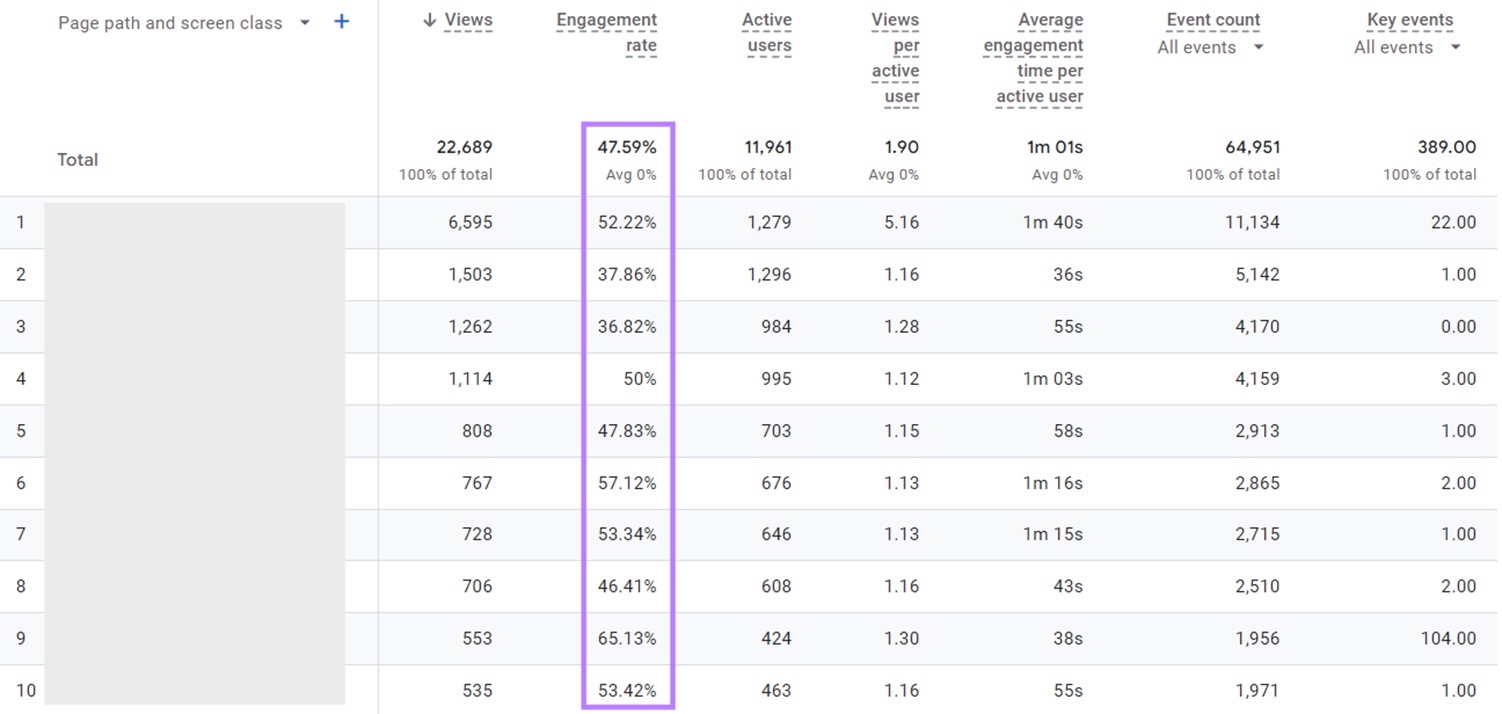
Task: Click the 65.13% engagement rate in row 9
Action: click(627, 638)
